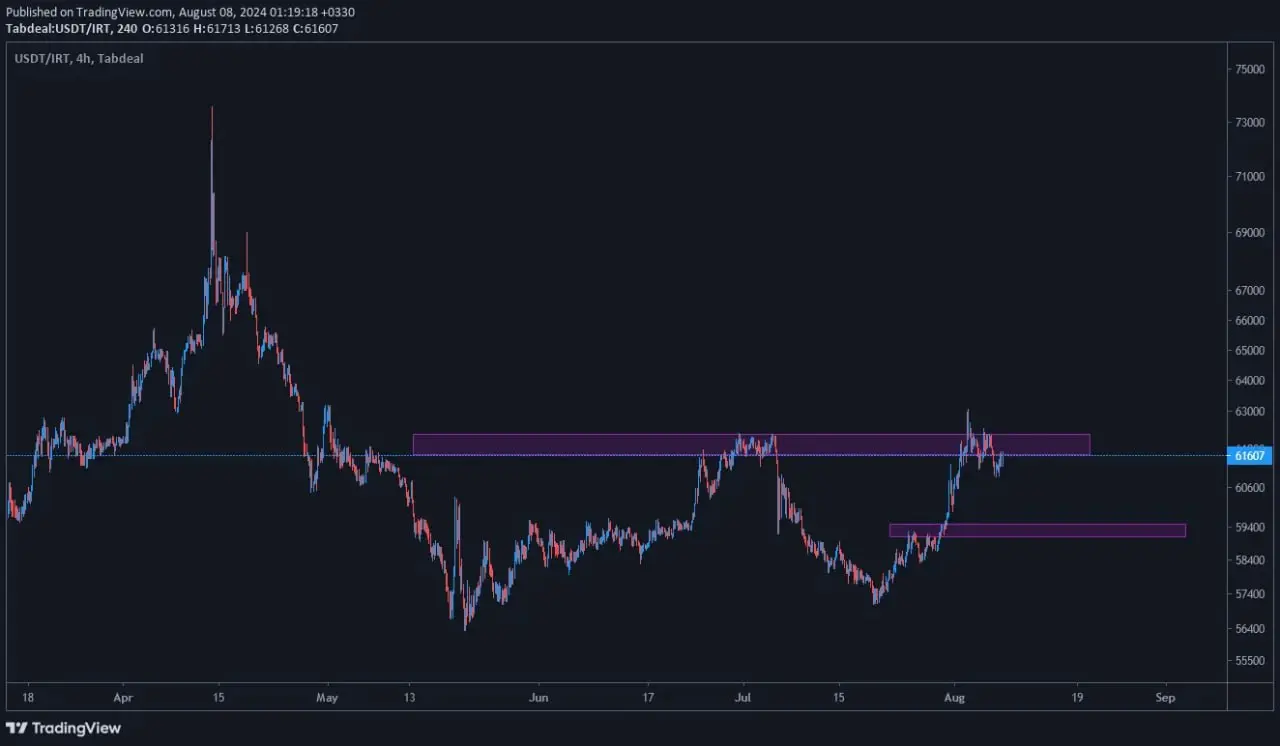Click the 69000 price axis label

(x=1251, y=233)
